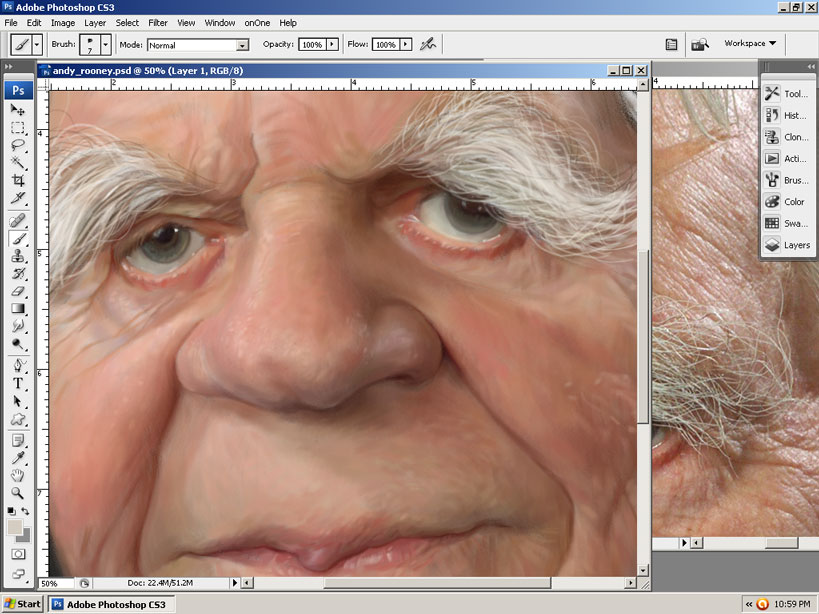Select the Path Selection tool

click(x=18, y=401)
